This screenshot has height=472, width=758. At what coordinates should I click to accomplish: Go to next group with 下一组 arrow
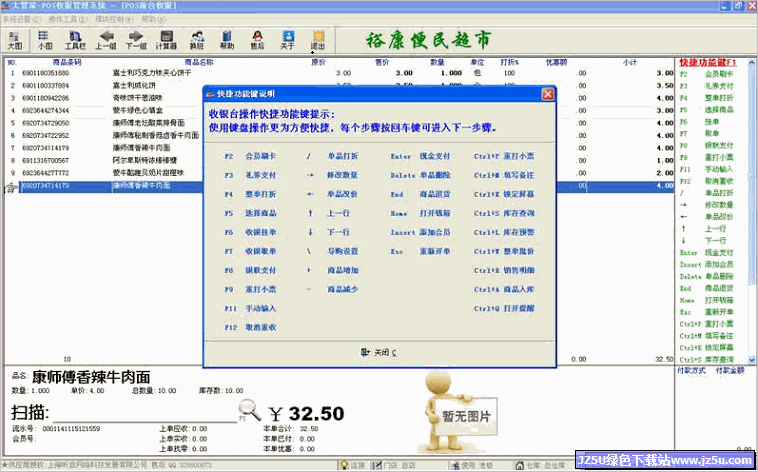tap(136, 41)
